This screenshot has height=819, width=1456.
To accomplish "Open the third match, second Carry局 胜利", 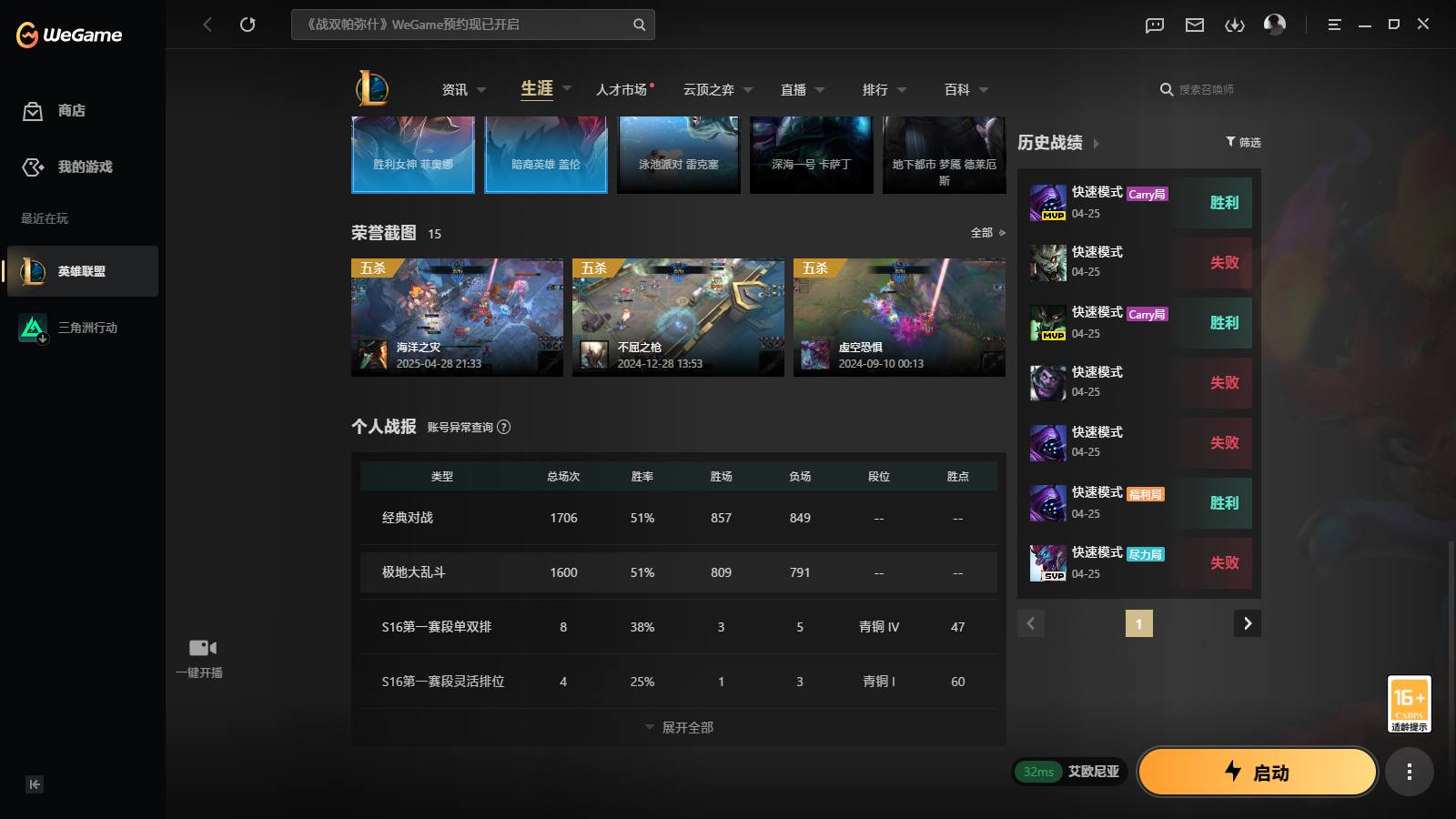I will [1139, 322].
